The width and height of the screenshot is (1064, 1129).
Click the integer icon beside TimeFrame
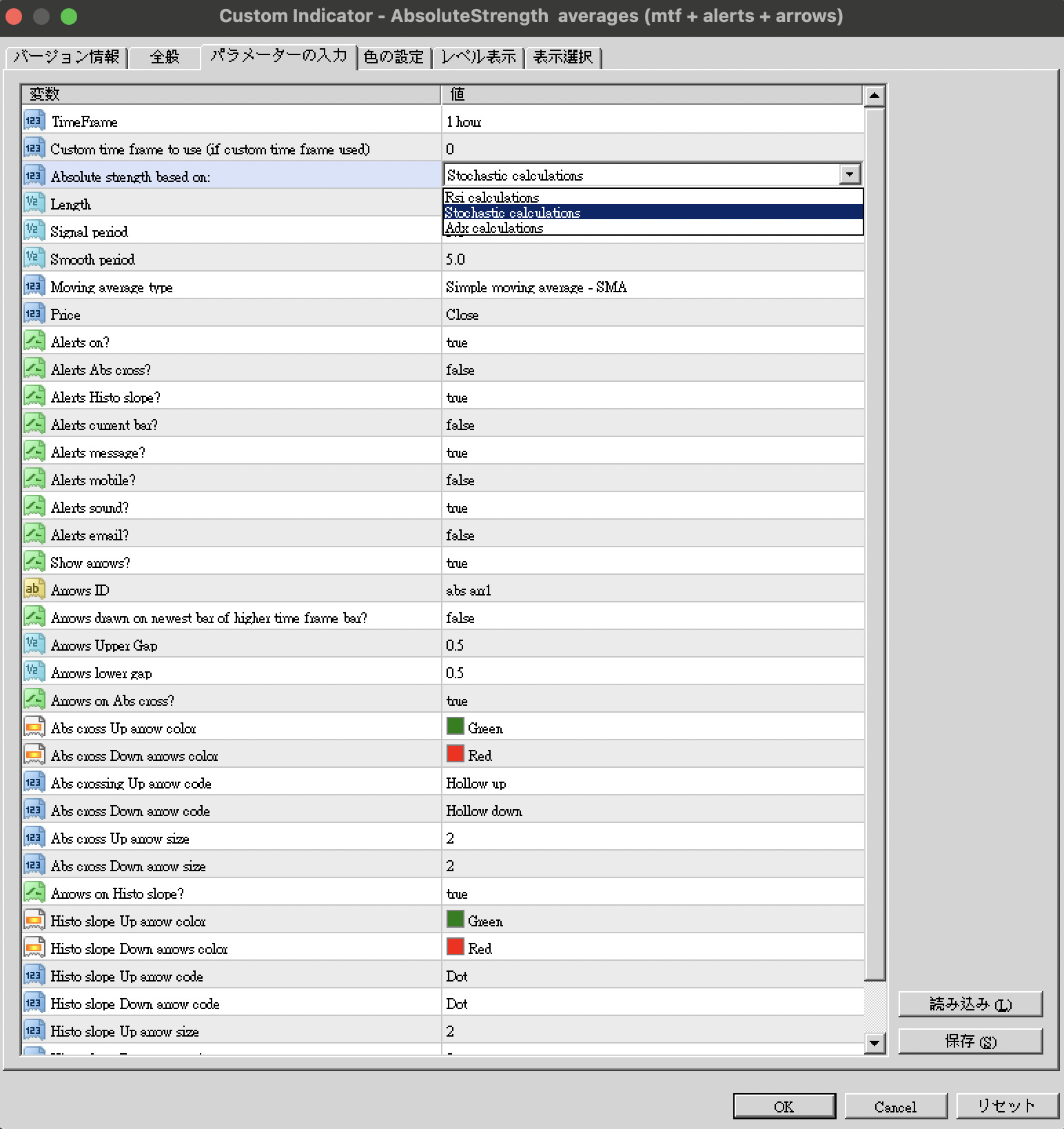tap(34, 121)
